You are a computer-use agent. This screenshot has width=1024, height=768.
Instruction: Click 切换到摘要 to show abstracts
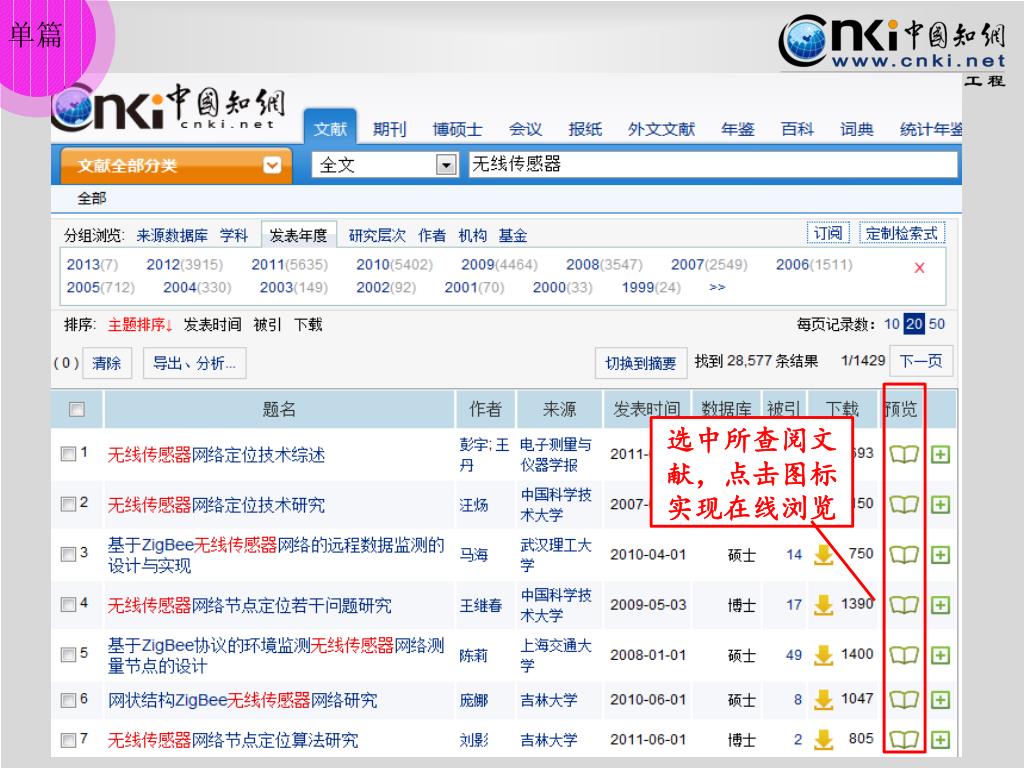[x=641, y=363]
